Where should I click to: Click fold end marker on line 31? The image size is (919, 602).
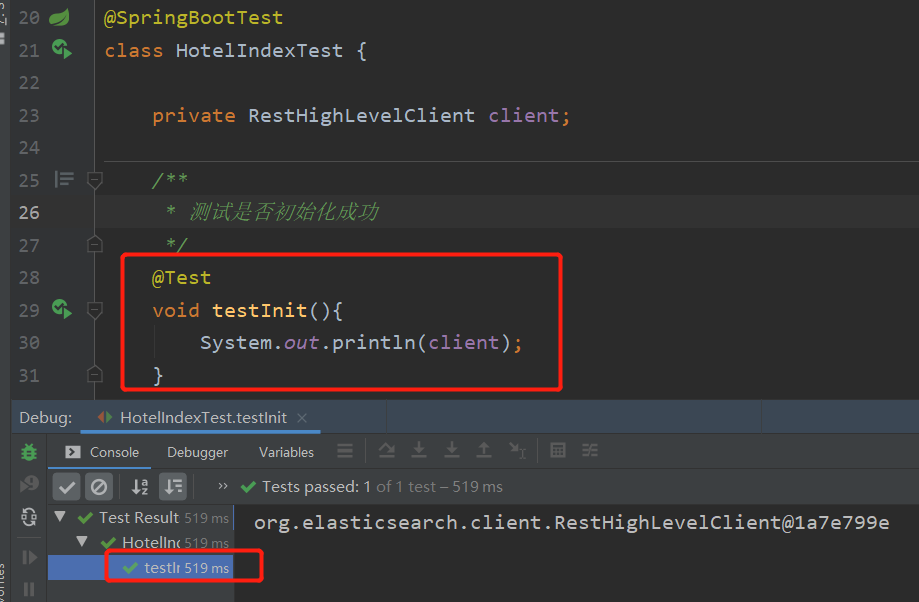[x=95, y=374]
